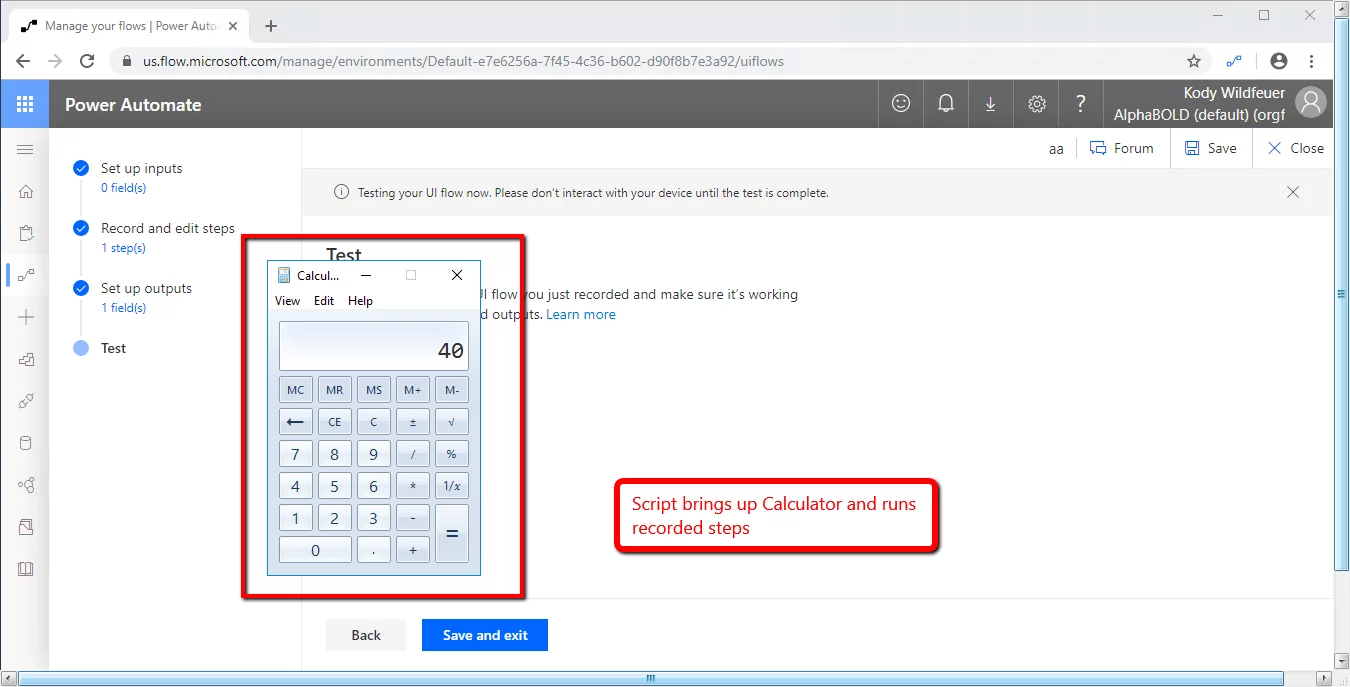This screenshot has height=687, width=1350.
Task: Click the MR memory recall key
Action: pyautogui.click(x=335, y=390)
